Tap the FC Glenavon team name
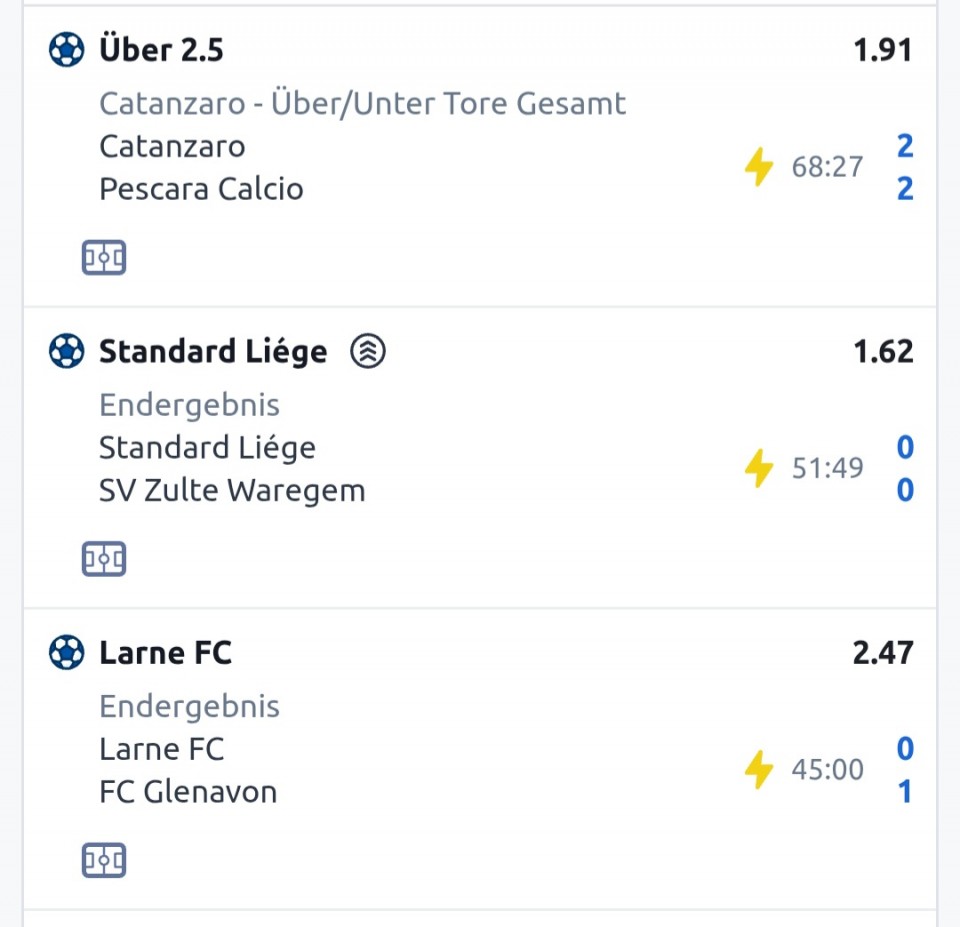The height and width of the screenshot is (927, 960). [x=188, y=792]
